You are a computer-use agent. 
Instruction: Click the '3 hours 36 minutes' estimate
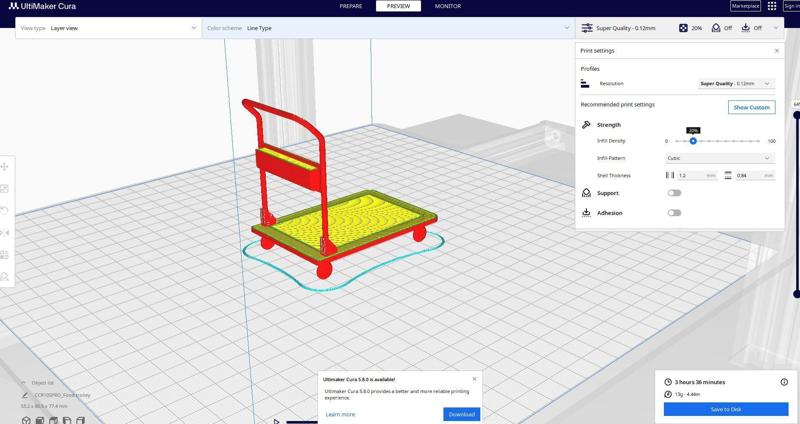[699, 382]
